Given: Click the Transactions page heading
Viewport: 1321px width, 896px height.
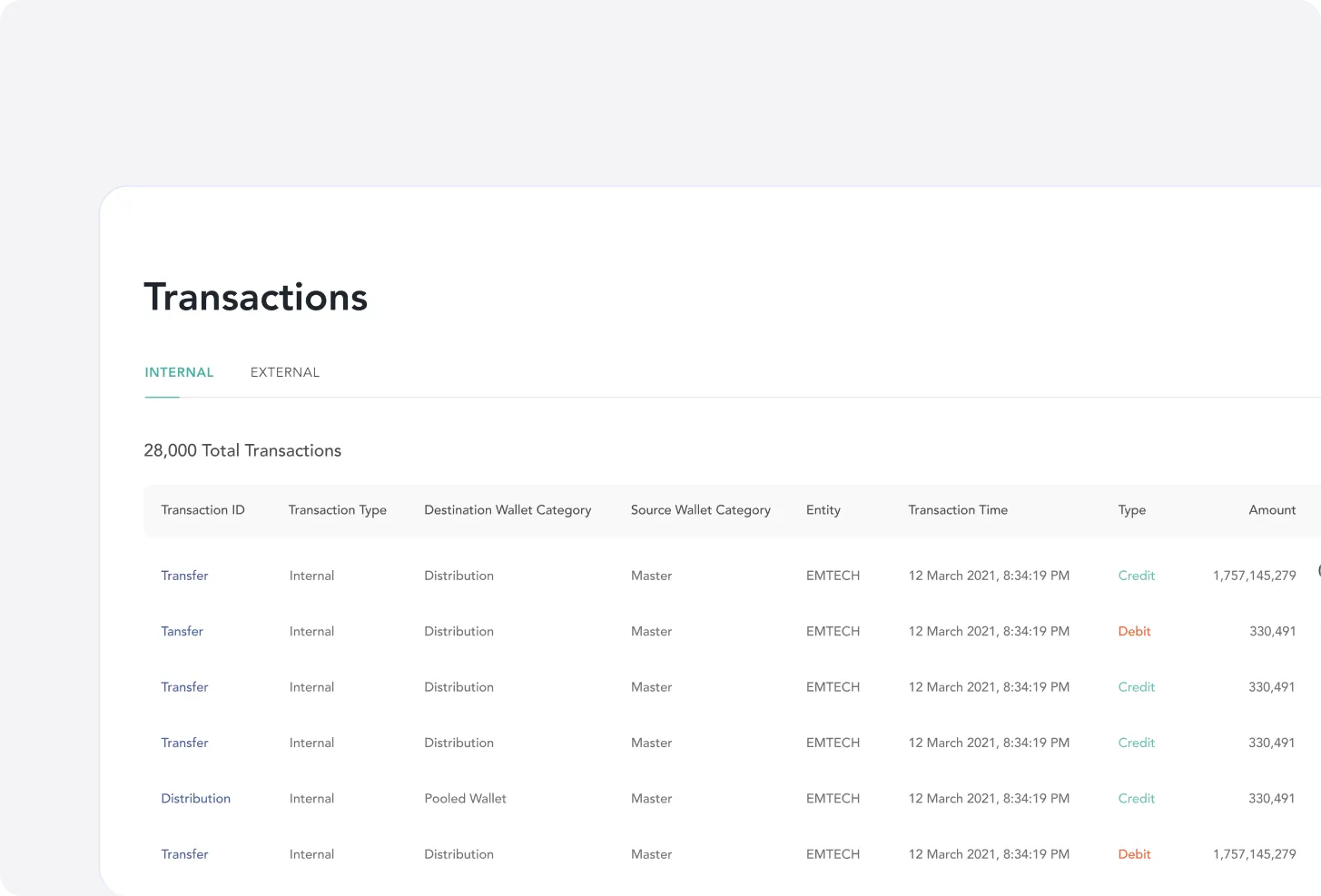Looking at the screenshot, I should pos(255,298).
